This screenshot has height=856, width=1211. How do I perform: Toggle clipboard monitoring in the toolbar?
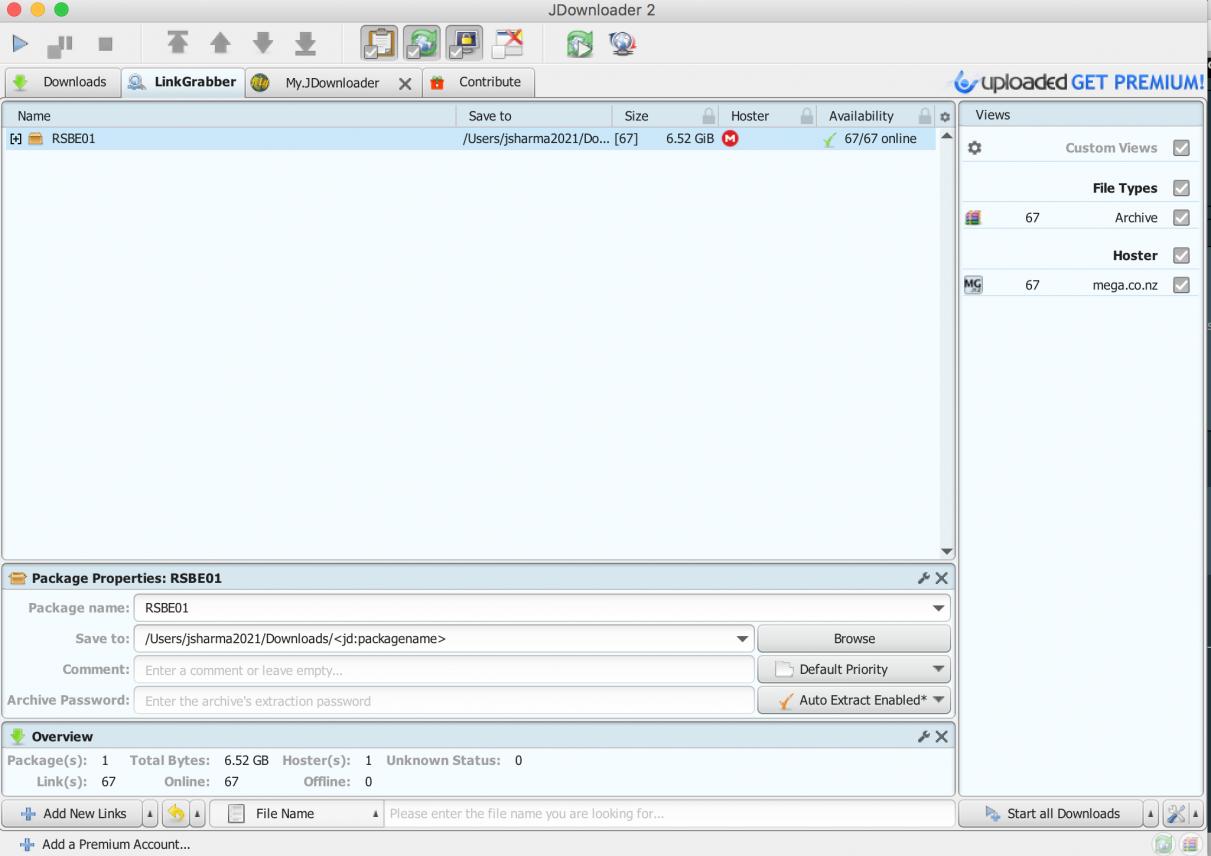click(380, 44)
